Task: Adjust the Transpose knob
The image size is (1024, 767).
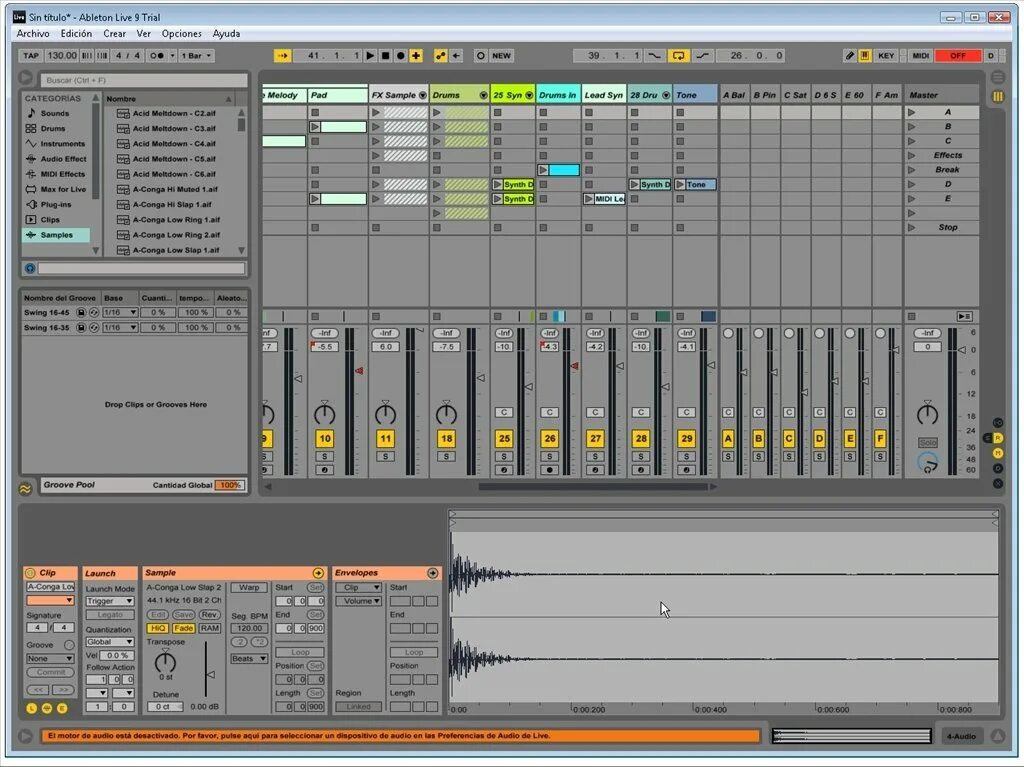Action: pyautogui.click(x=165, y=662)
